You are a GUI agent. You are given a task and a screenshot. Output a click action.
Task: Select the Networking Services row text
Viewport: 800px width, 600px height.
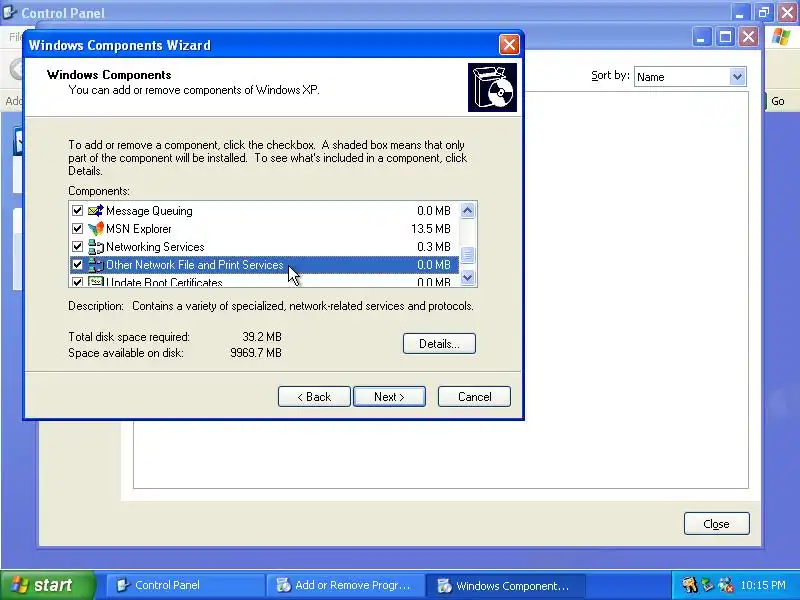[155, 247]
